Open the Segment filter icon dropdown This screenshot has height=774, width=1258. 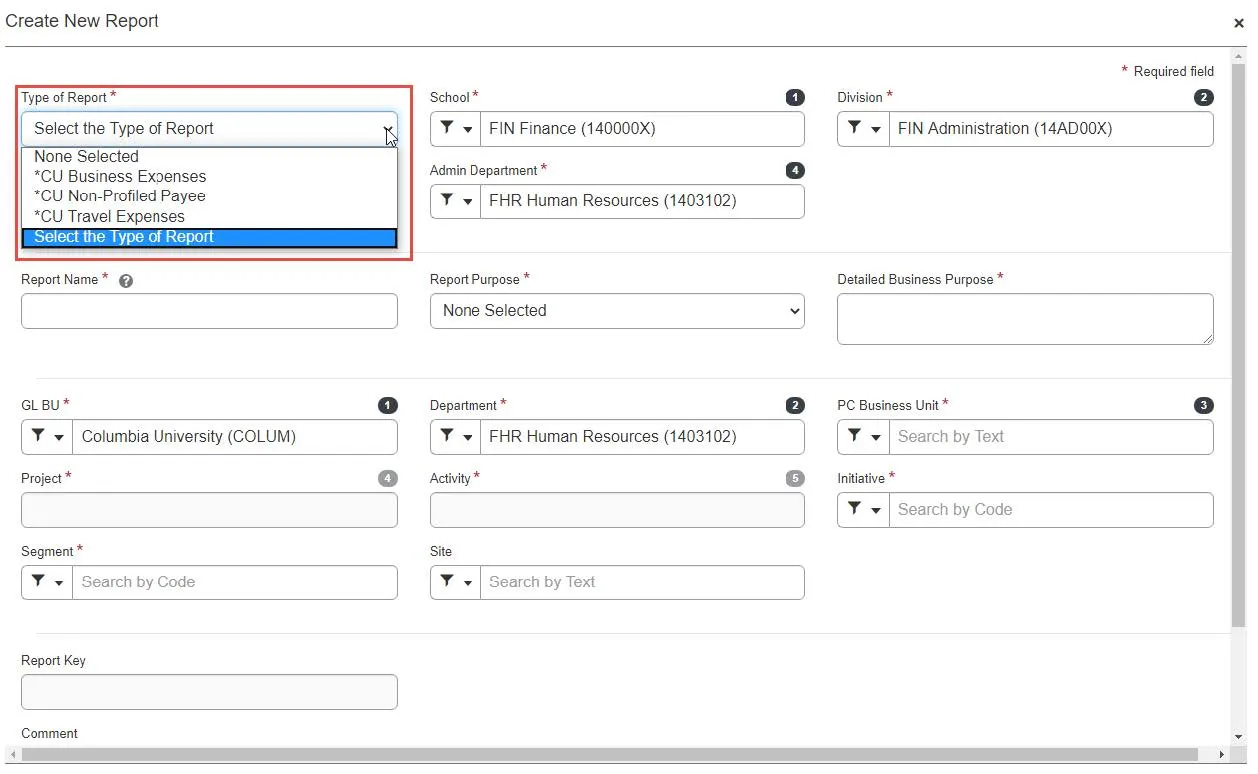(x=47, y=583)
